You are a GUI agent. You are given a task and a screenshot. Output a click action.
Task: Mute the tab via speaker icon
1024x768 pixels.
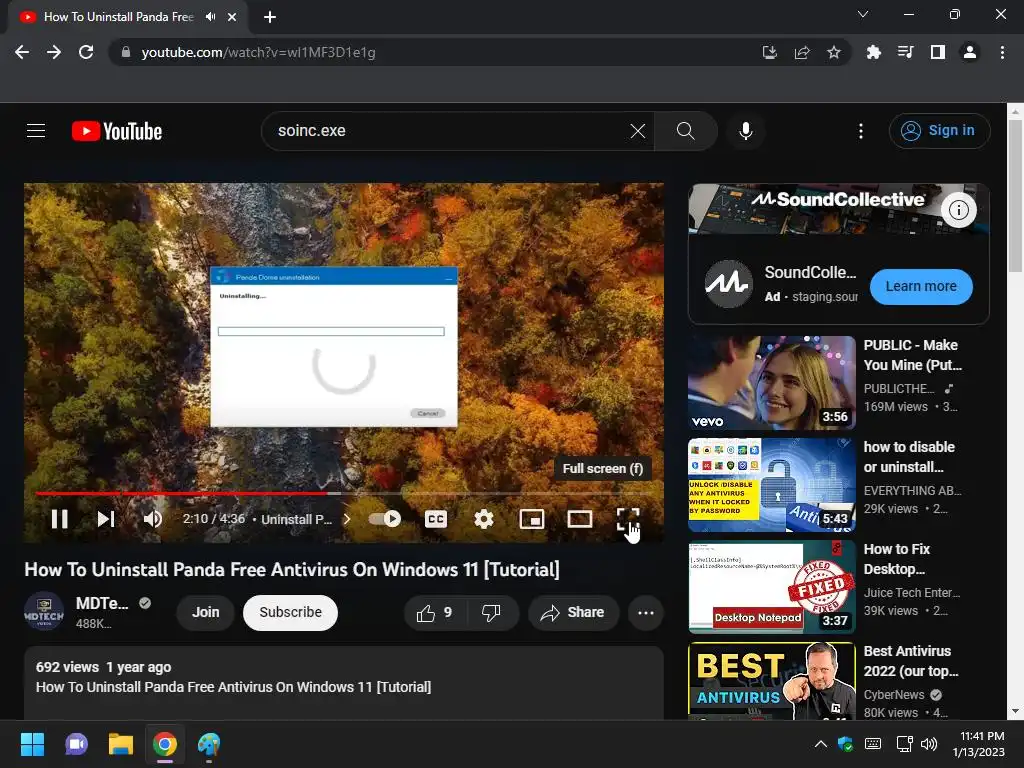pyautogui.click(x=210, y=17)
